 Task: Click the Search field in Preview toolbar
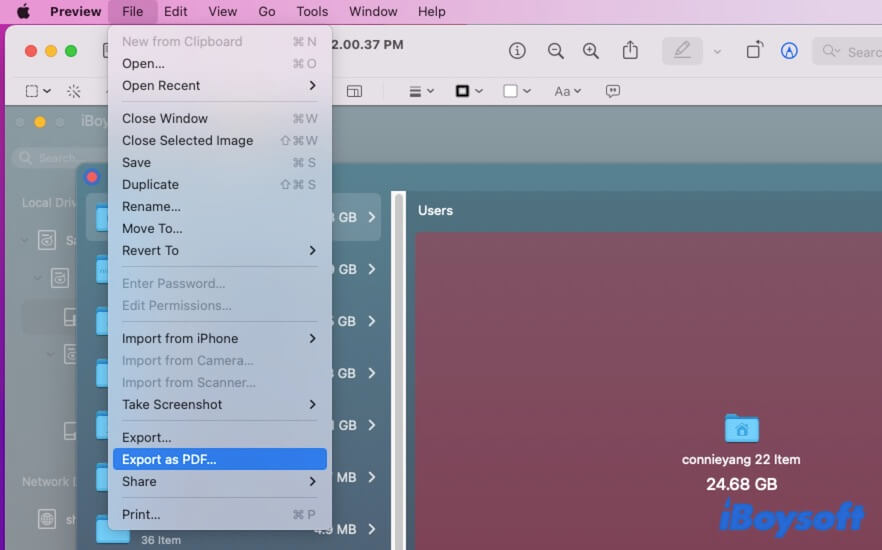(847, 52)
